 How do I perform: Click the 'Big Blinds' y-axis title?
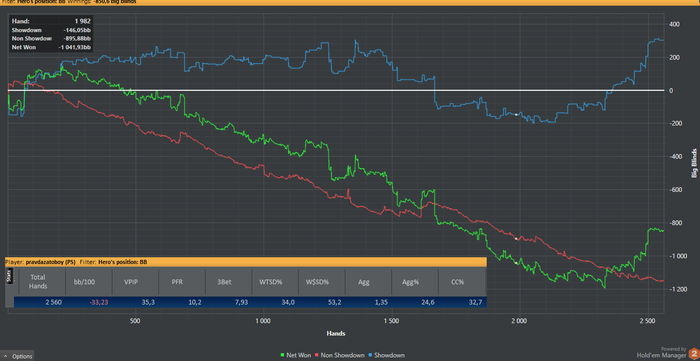pyautogui.click(x=694, y=163)
